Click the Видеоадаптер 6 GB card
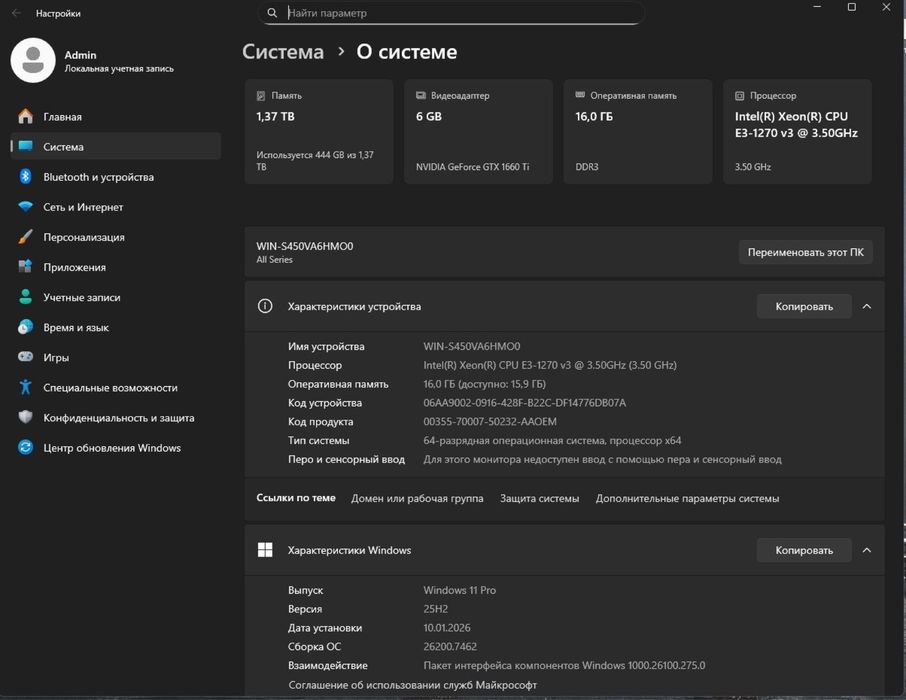 [478, 132]
